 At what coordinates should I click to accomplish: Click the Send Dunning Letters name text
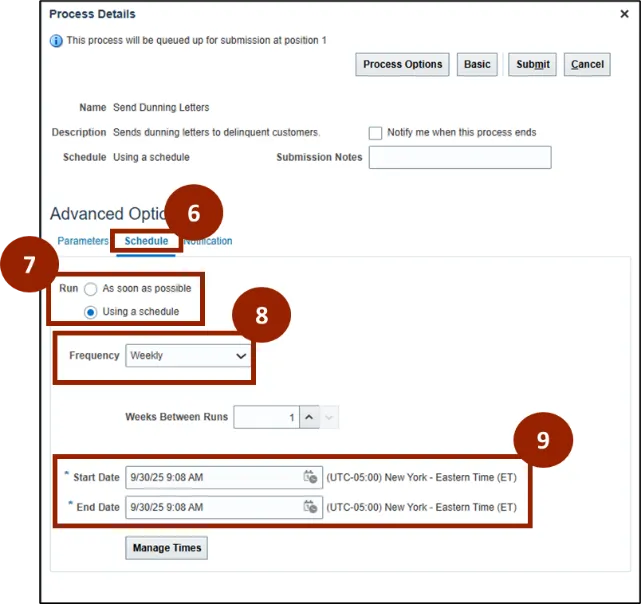(161, 108)
